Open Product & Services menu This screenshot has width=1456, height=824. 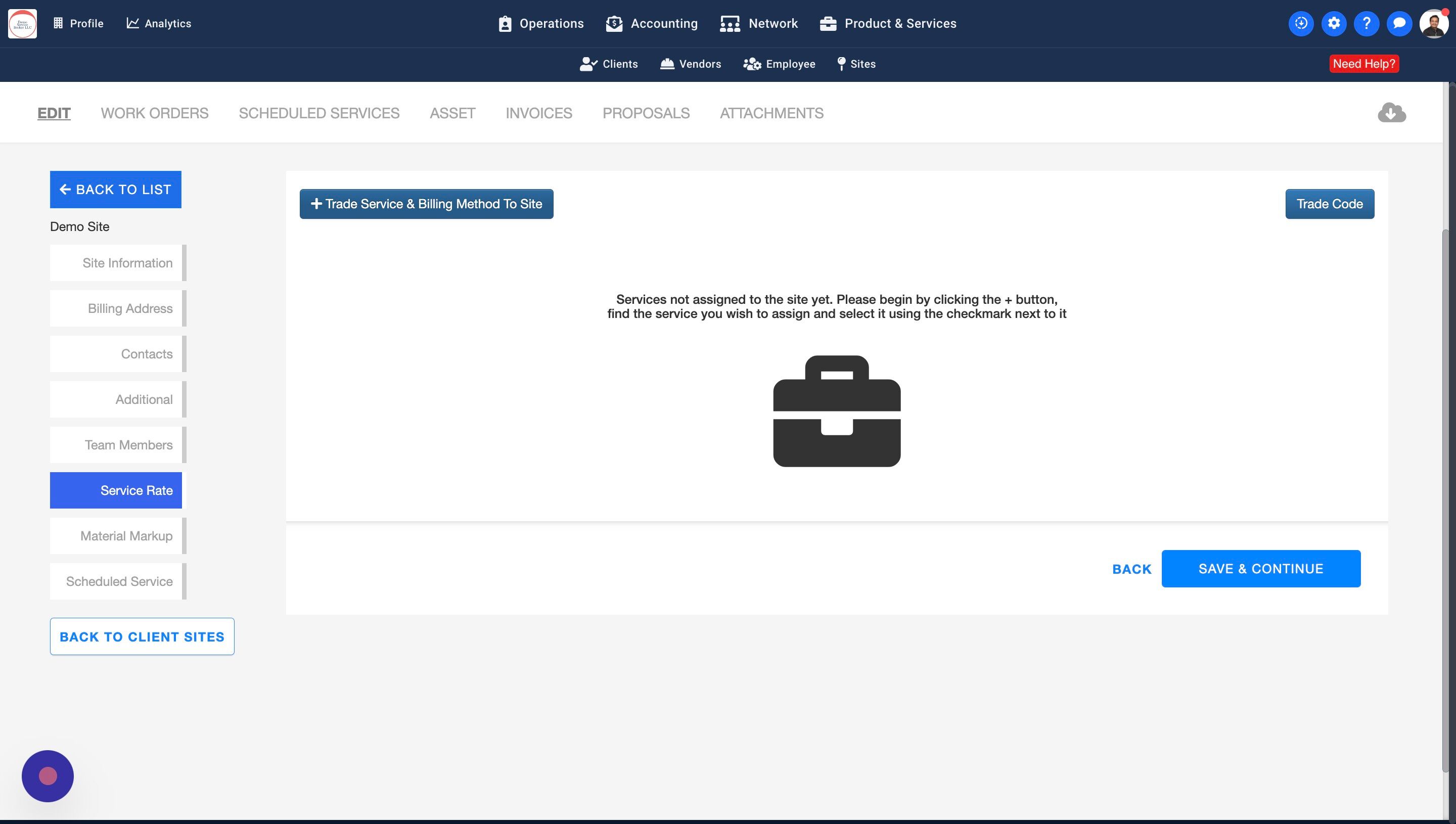tap(888, 23)
